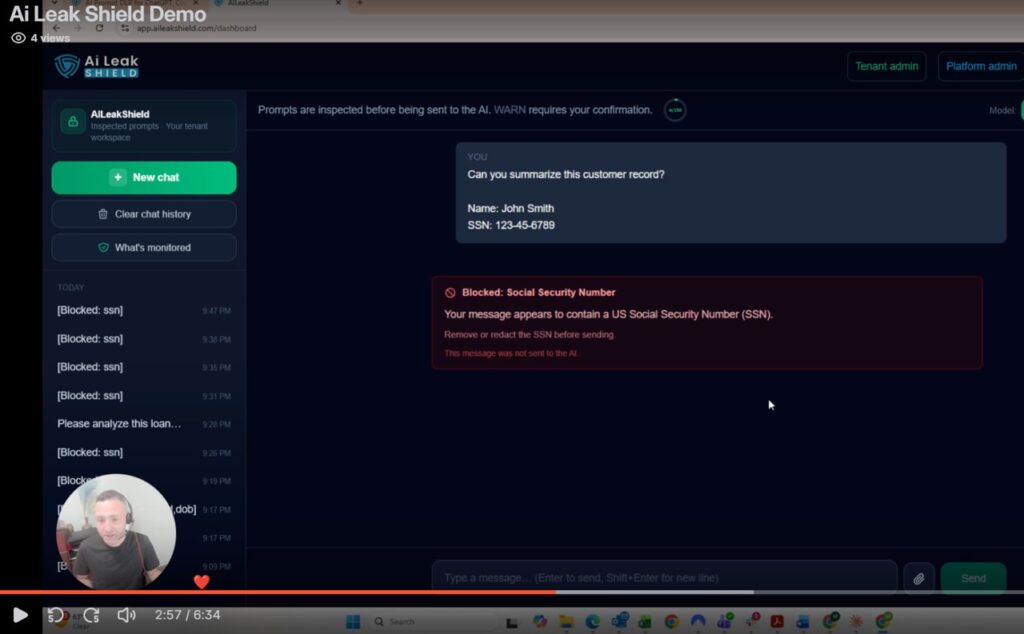Open Blocked: ssn chat from 9:38 PM
The image size is (1024, 634).
point(144,339)
